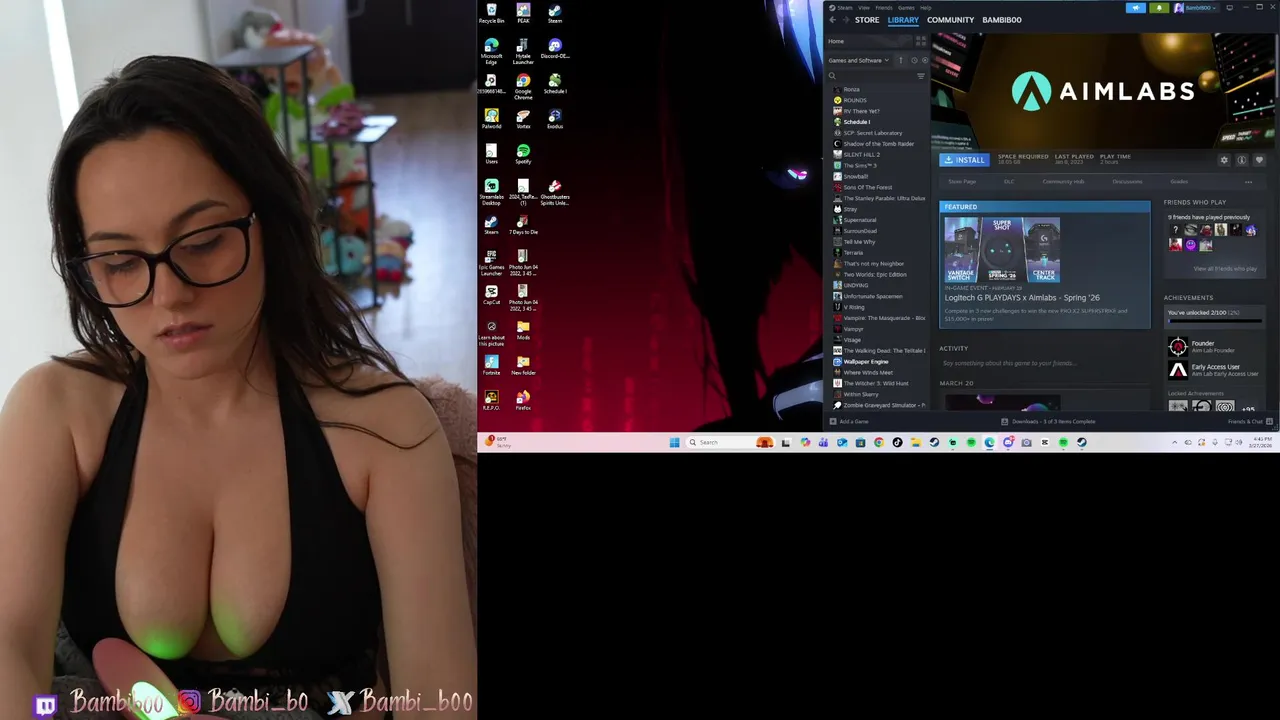Switch library to grid view icon

(x=921, y=41)
